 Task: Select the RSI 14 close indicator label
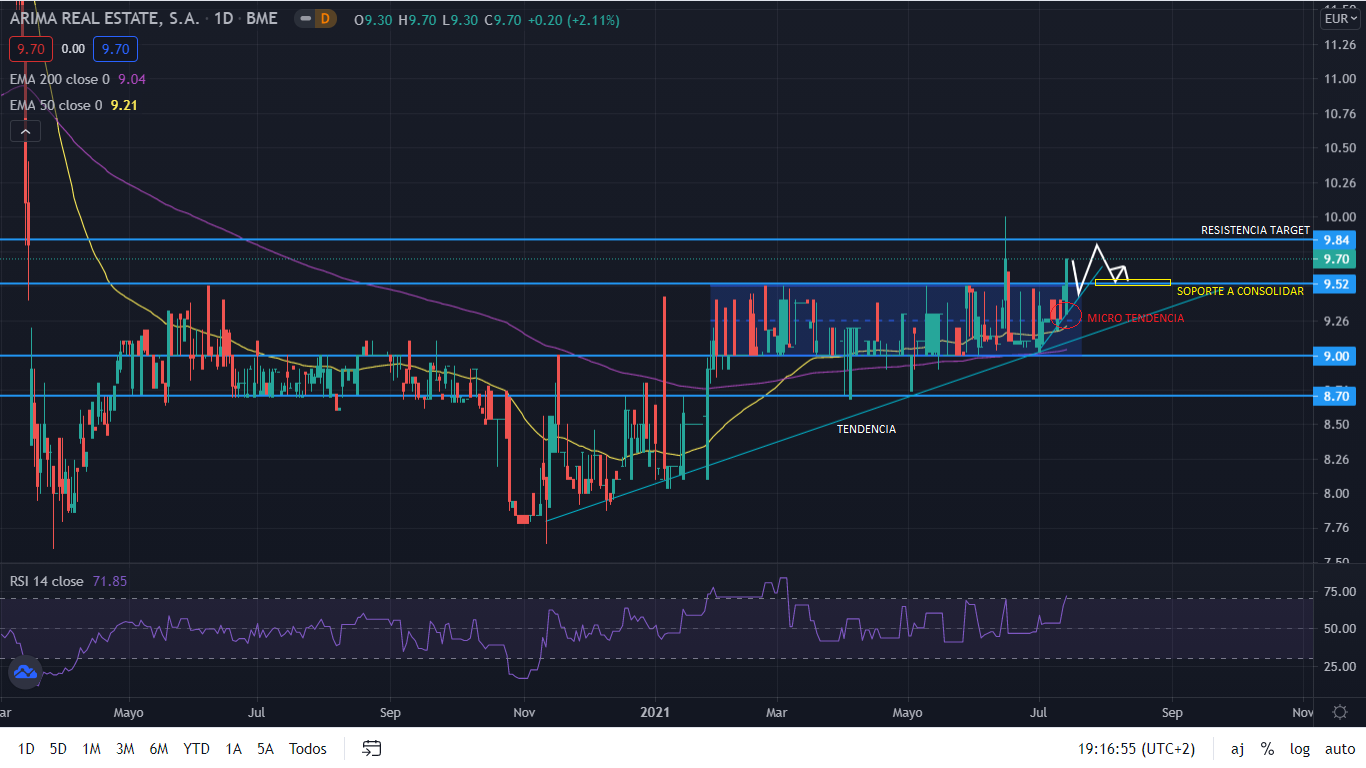(47, 581)
